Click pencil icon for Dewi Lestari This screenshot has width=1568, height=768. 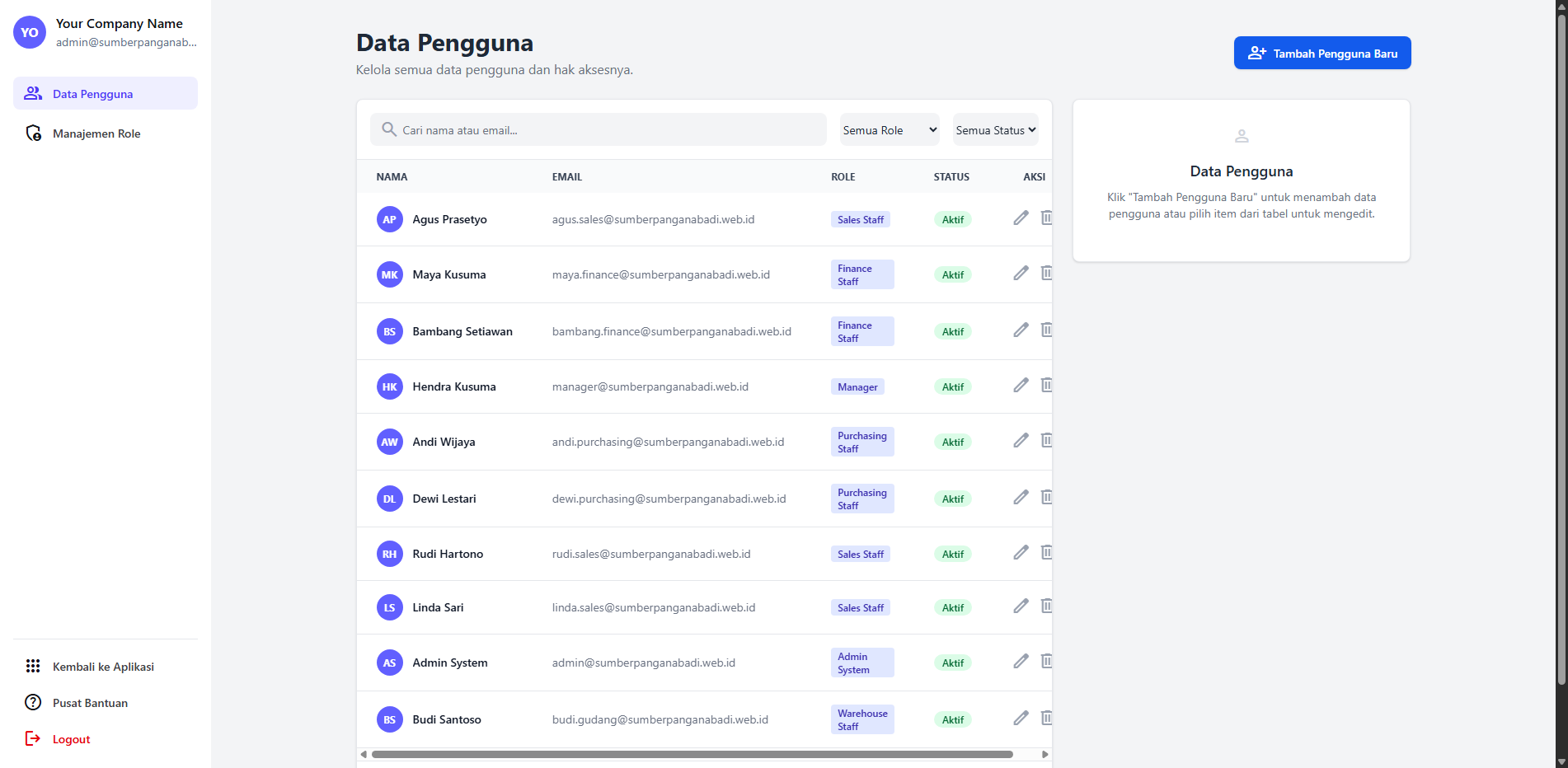[x=1021, y=497]
